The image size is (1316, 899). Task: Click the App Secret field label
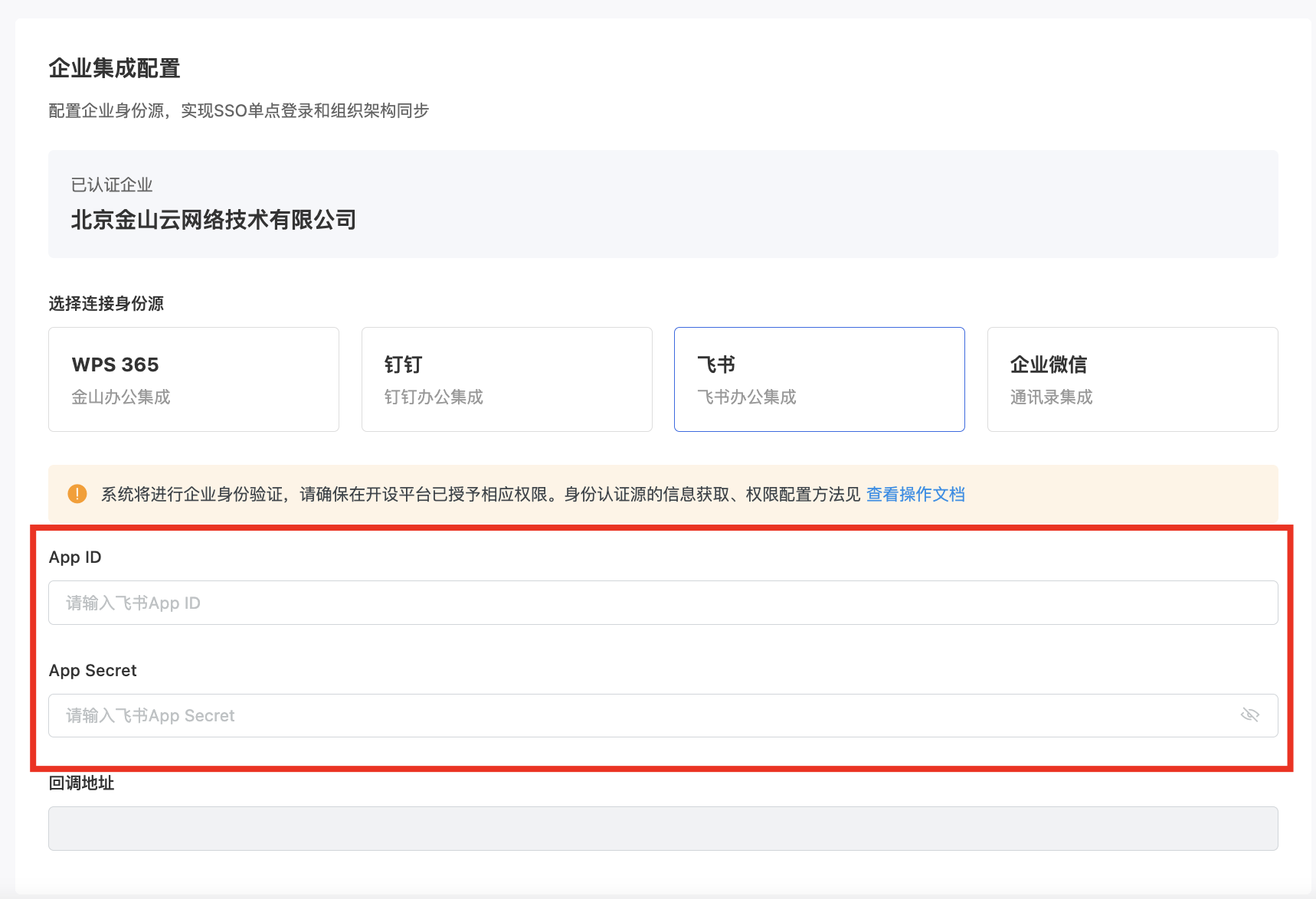tap(93, 670)
